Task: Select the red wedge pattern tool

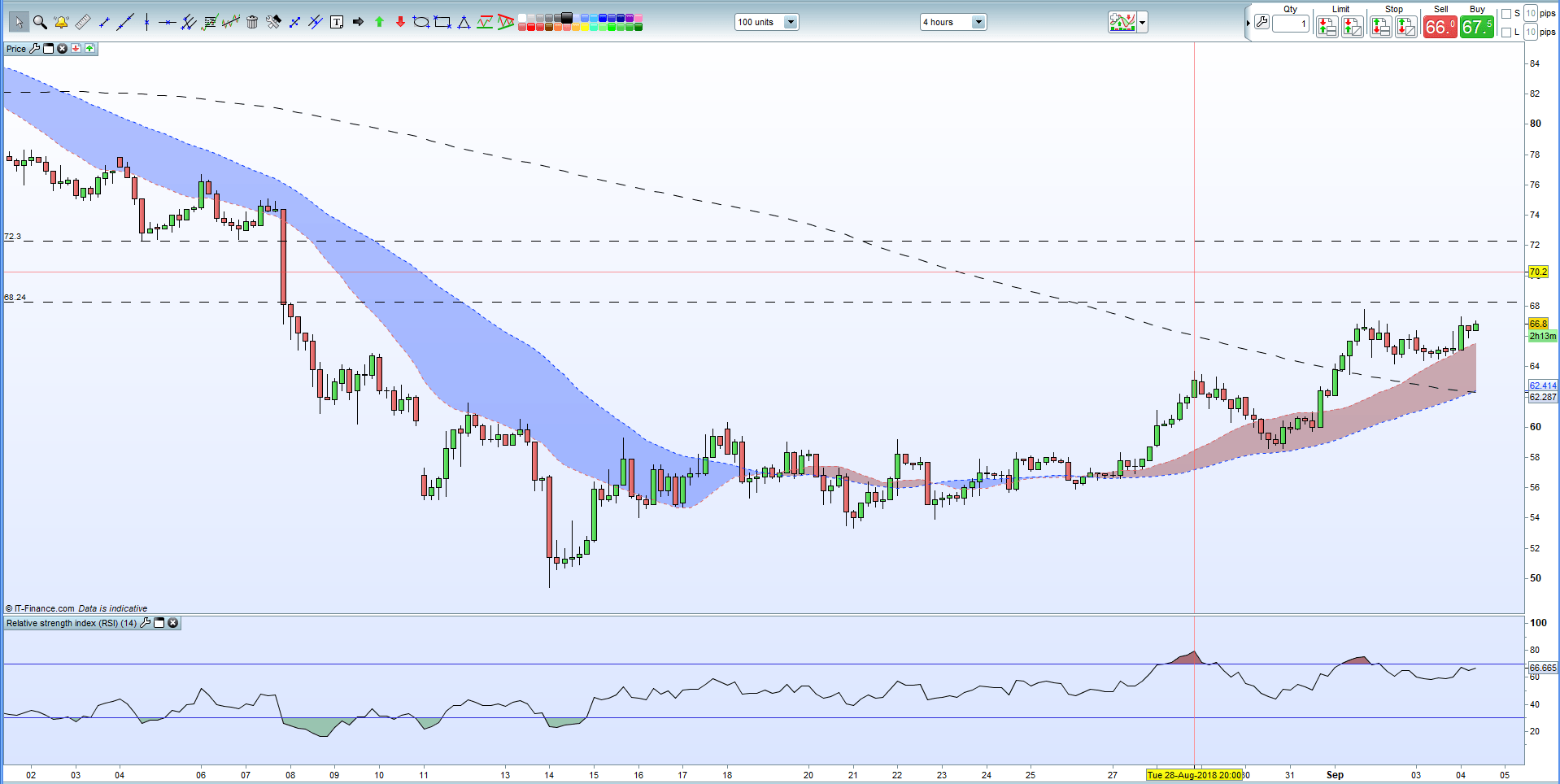Action: [505, 22]
